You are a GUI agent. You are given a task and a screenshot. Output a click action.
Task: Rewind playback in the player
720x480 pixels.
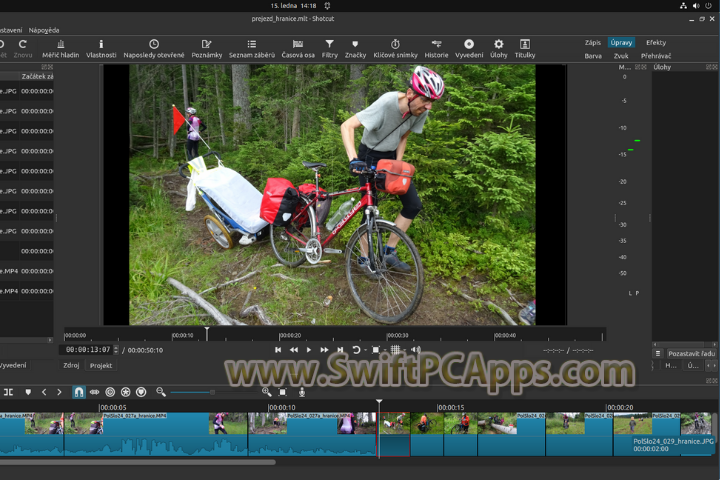coord(294,350)
